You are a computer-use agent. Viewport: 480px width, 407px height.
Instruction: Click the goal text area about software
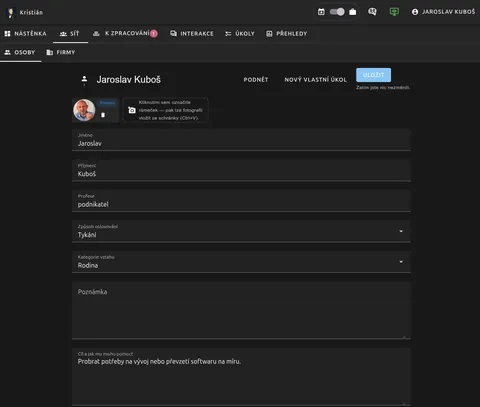241,377
